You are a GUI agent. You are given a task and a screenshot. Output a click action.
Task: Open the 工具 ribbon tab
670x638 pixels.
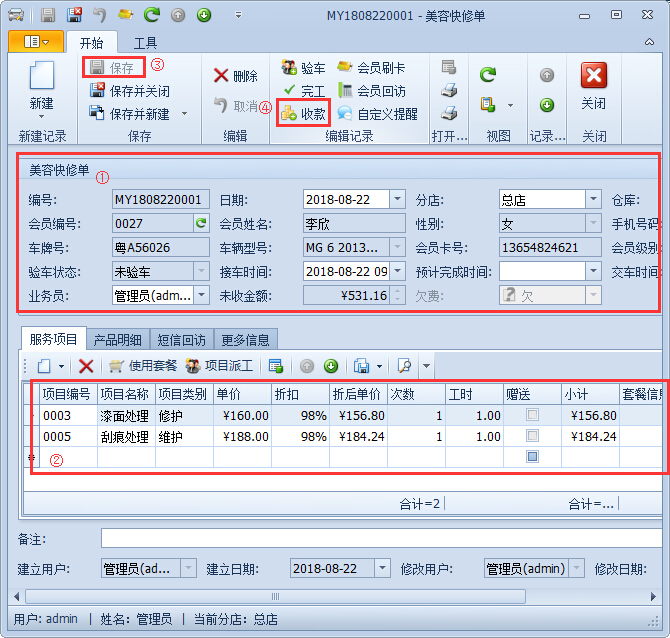coord(146,43)
